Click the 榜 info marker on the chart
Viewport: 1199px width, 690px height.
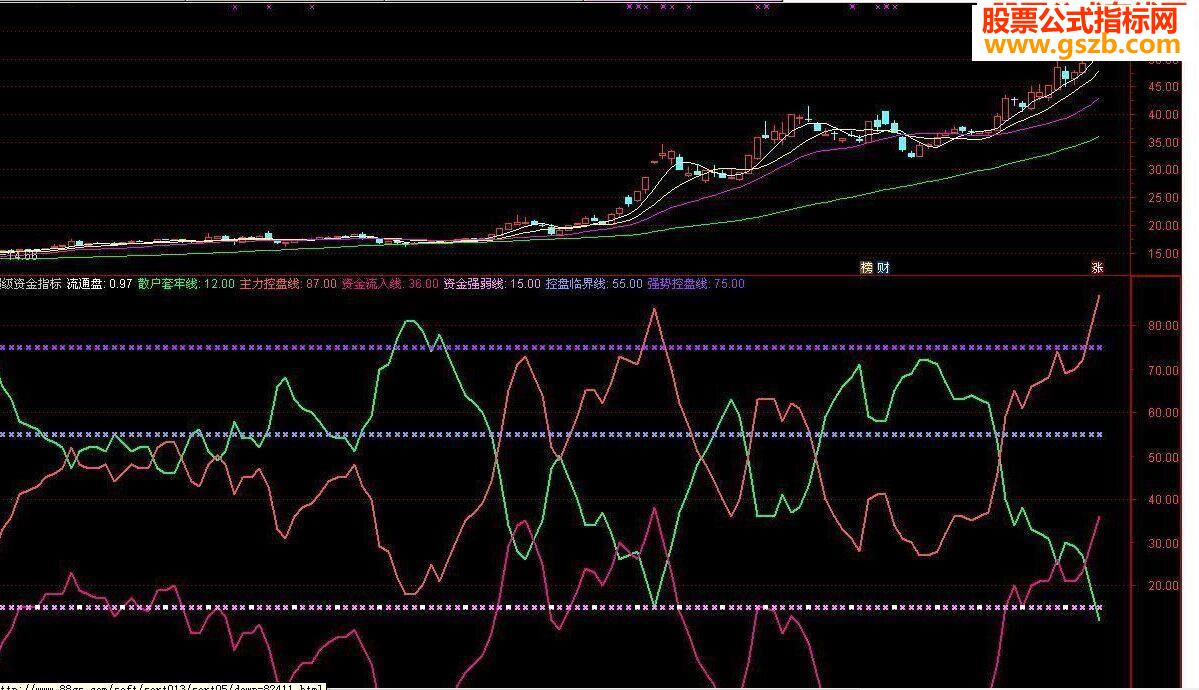[866, 268]
